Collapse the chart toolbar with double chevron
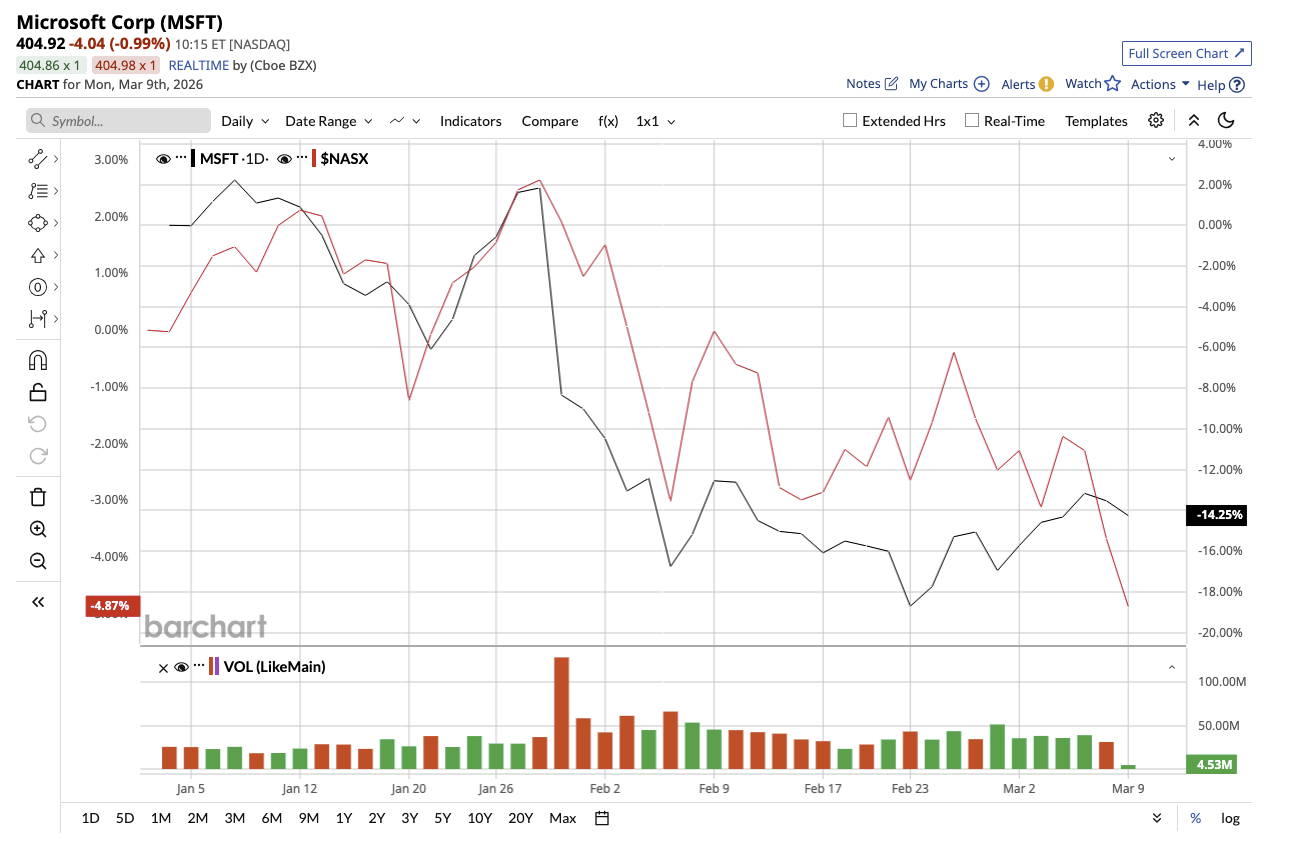This screenshot has width=1304, height=868. [x=1193, y=121]
